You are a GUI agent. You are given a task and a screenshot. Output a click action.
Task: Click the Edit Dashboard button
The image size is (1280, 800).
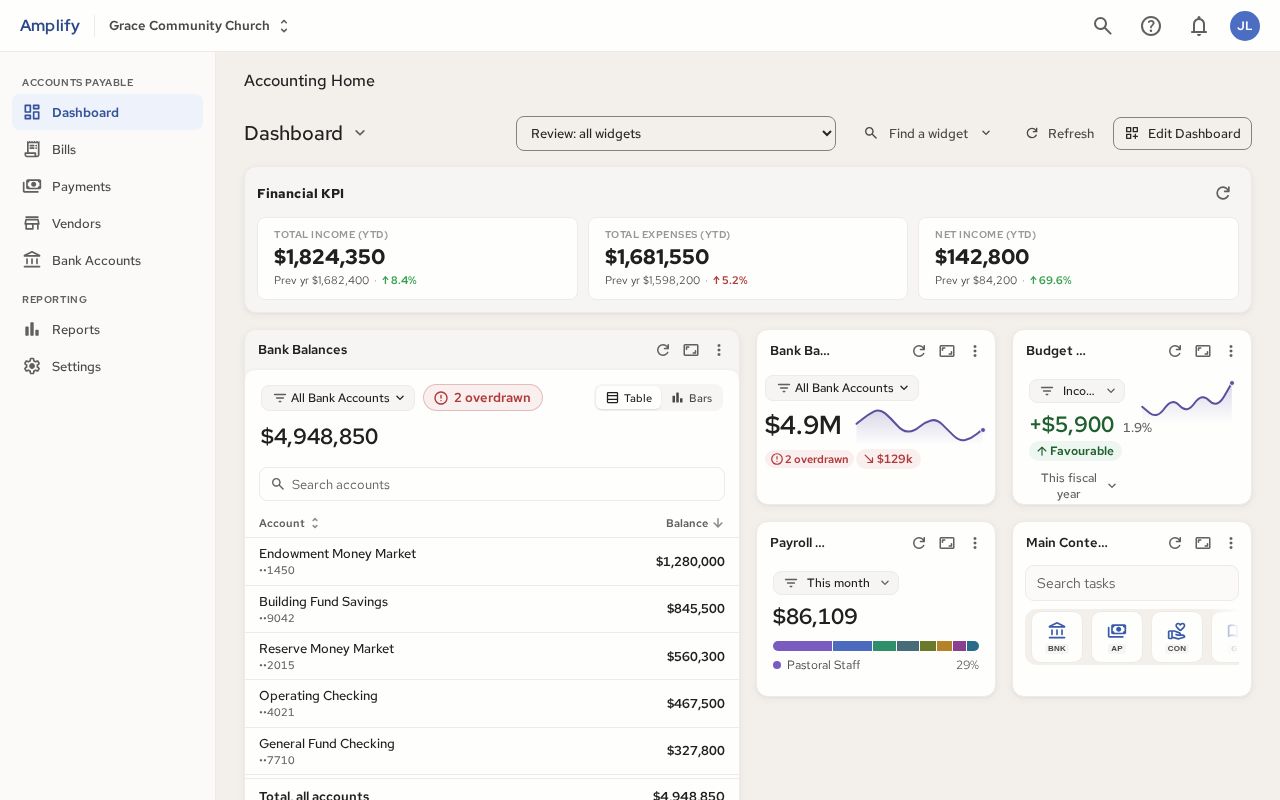click(x=1182, y=133)
